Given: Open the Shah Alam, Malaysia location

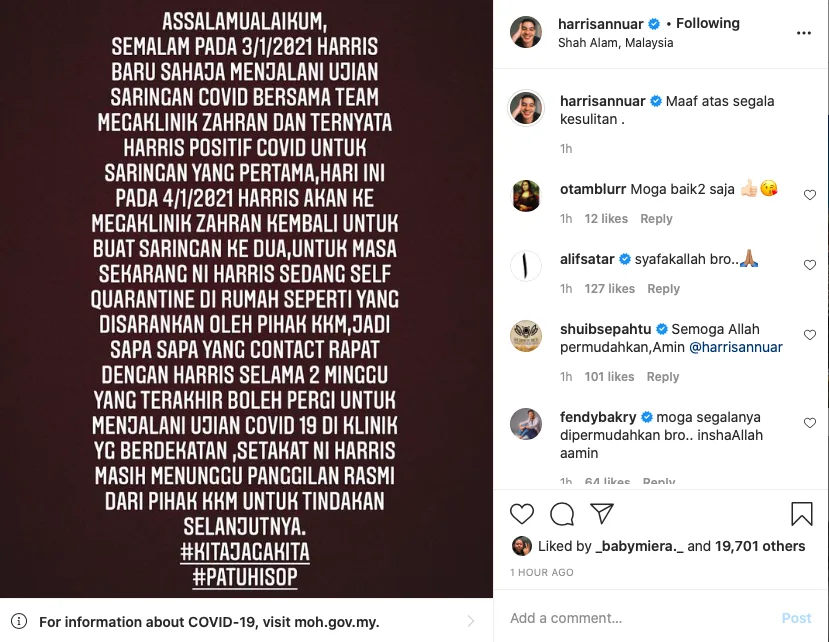Looking at the screenshot, I should (x=615, y=43).
